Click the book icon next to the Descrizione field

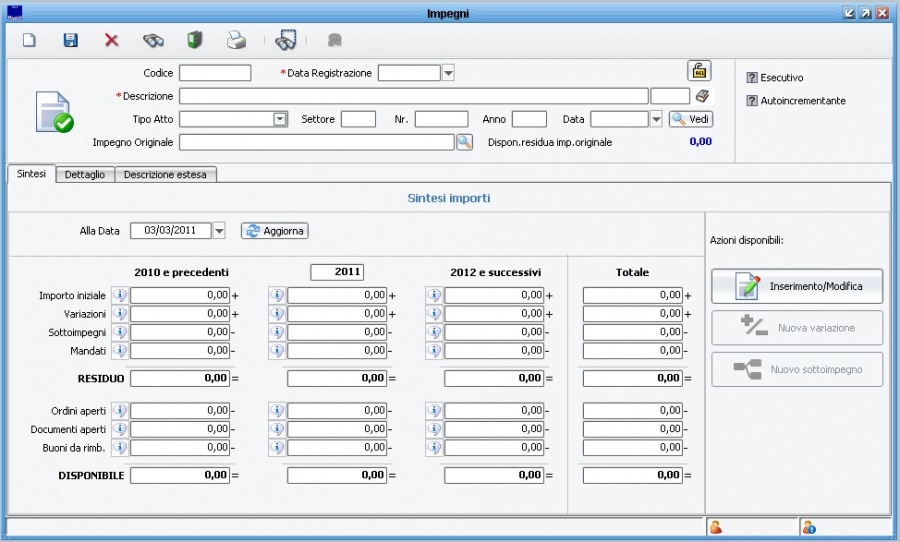click(702, 96)
